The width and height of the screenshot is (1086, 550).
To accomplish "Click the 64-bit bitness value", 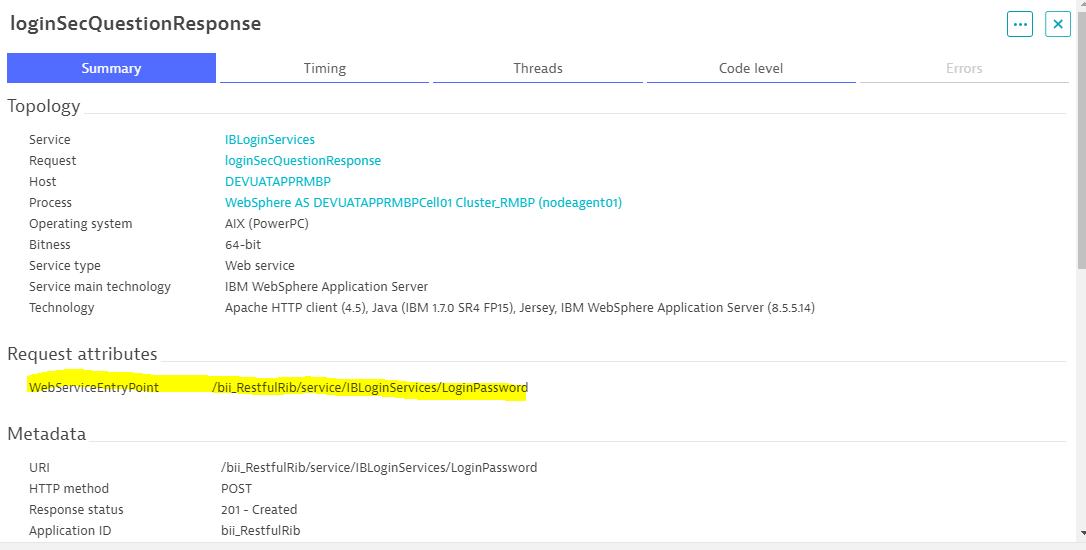I will pos(243,245).
